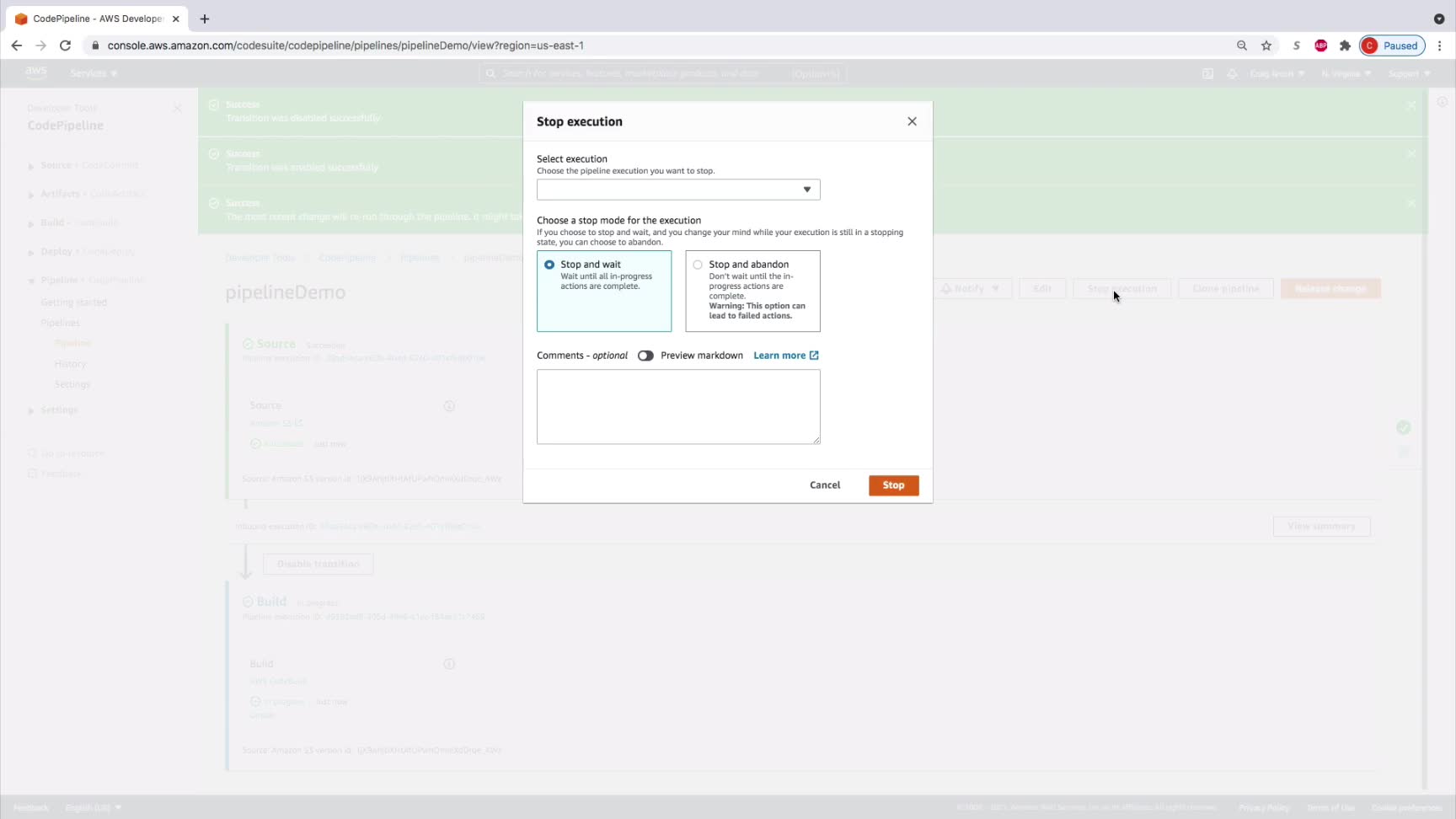Open Getting started in the sidebar
This screenshot has height=819, width=1456.
pyautogui.click(x=74, y=302)
